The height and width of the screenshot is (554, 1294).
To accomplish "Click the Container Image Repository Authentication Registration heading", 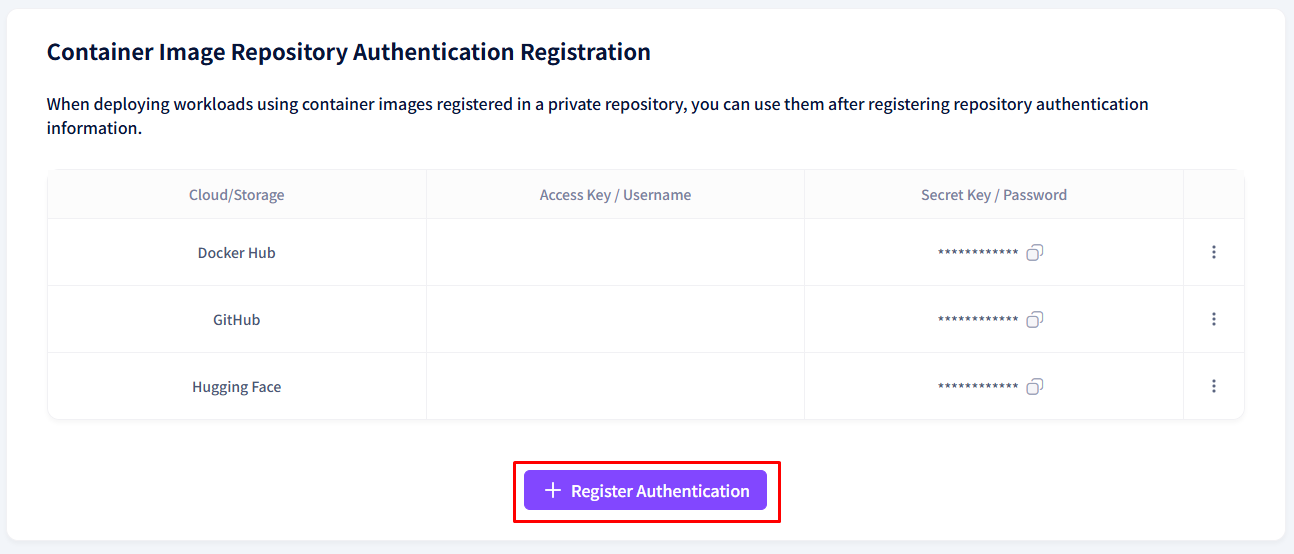I will (x=349, y=52).
